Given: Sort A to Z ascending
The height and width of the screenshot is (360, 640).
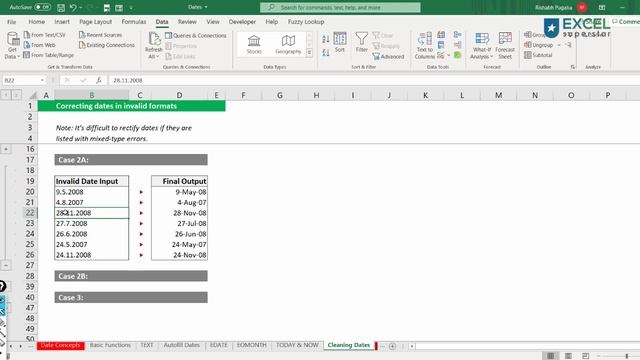Looking at the screenshot, I should 326,39.
